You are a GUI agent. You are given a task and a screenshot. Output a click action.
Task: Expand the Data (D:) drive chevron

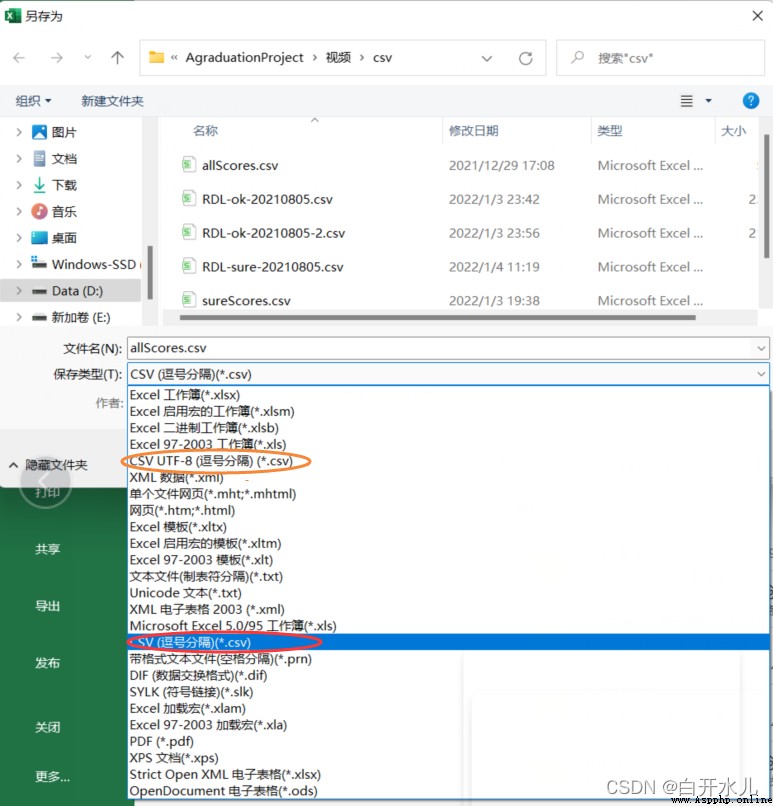pyautogui.click(x=19, y=290)
